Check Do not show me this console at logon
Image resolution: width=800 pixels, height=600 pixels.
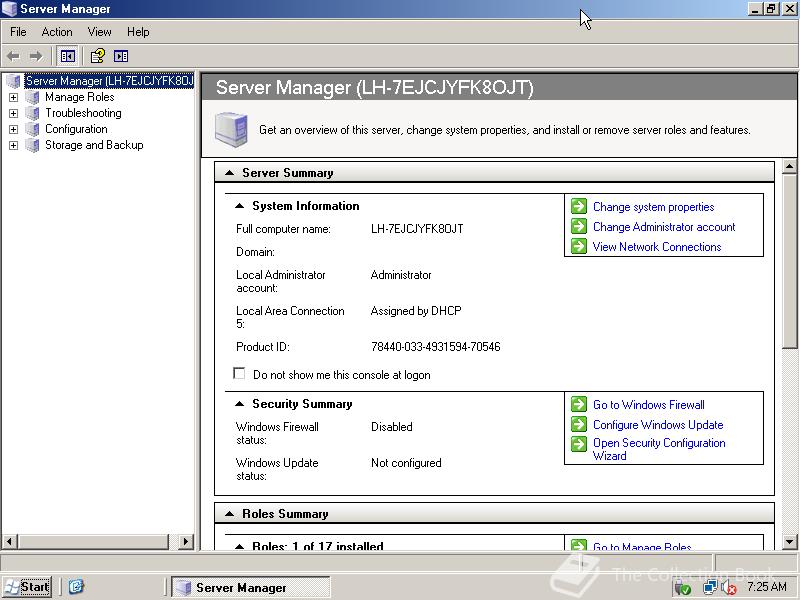[x=239, y=373]
